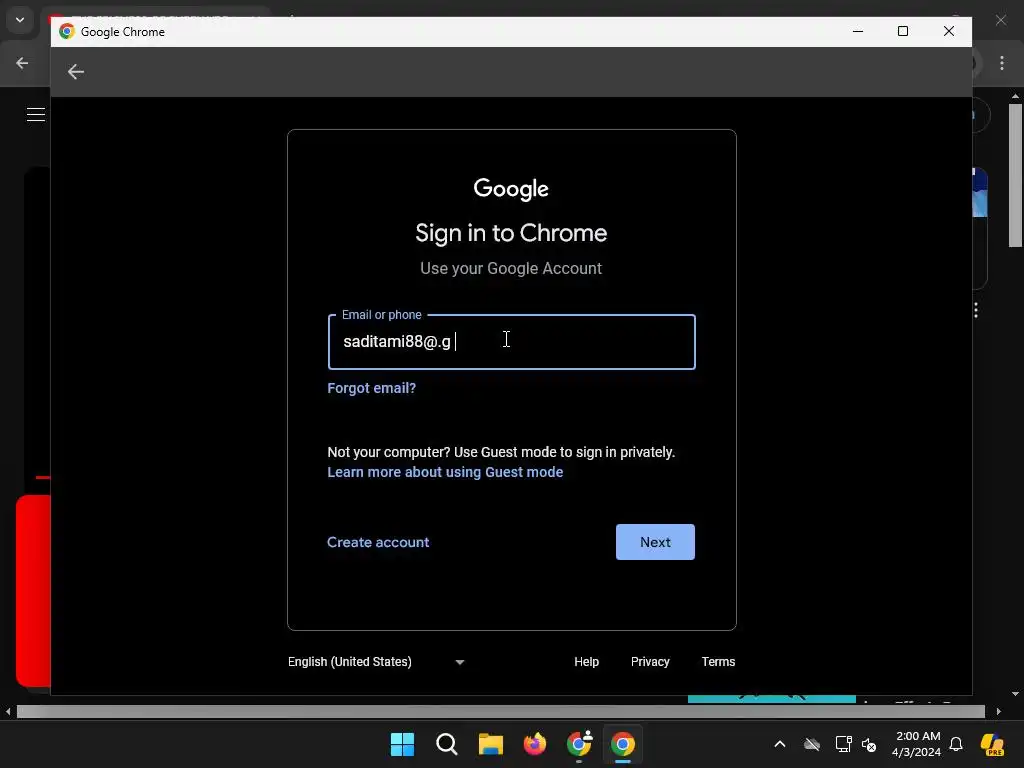The width and height of the screenshot is (1024, 768).
Task: Go back using the sign-in window's back arrow
Action: click(x=76, y=72)
